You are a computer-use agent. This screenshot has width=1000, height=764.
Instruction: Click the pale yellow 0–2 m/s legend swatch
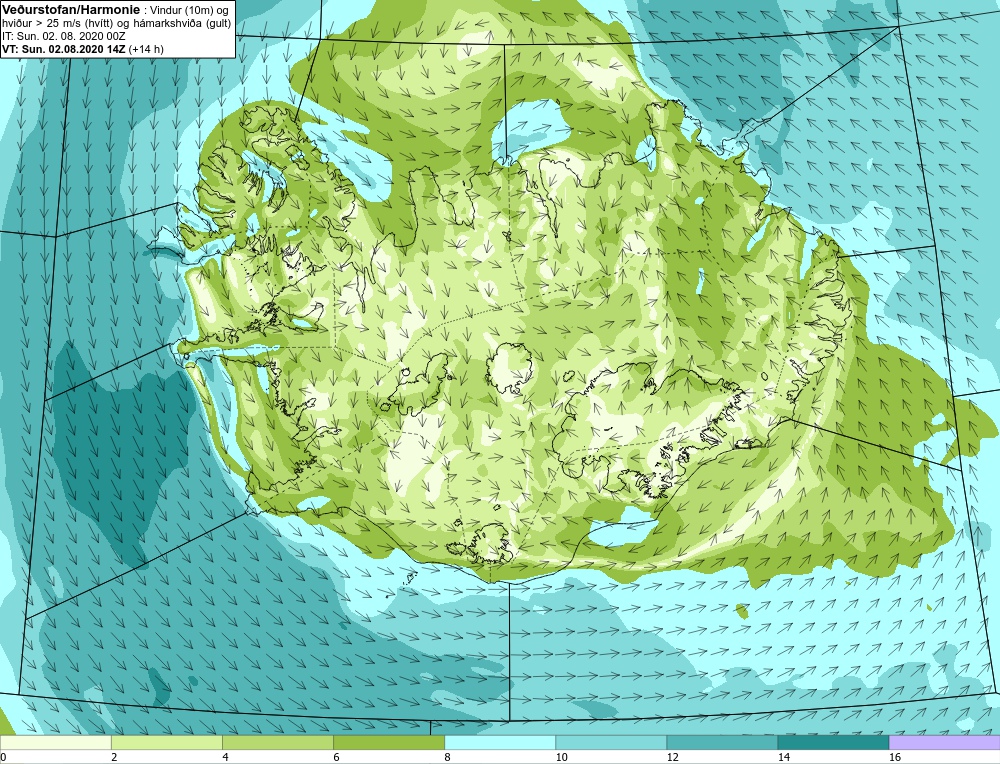(55, 743)
